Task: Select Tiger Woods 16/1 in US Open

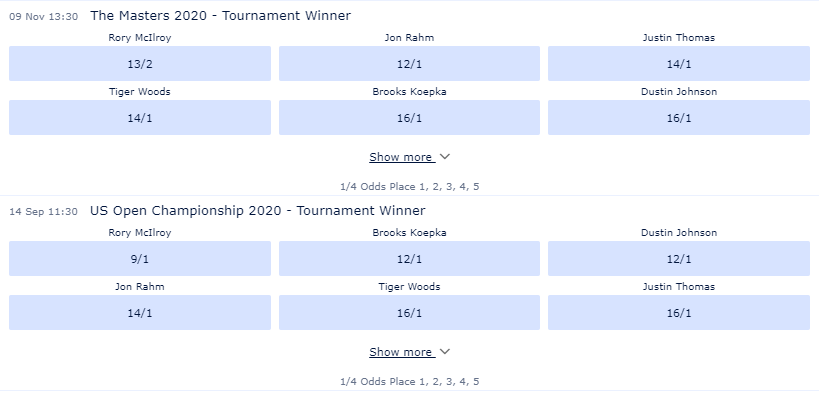Action: (410, 313)
